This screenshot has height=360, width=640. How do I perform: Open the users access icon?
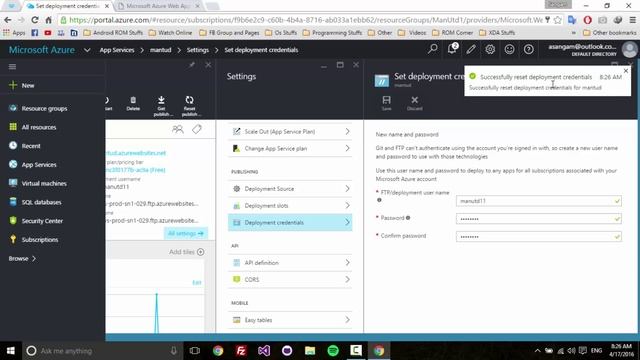click(178, 129)
